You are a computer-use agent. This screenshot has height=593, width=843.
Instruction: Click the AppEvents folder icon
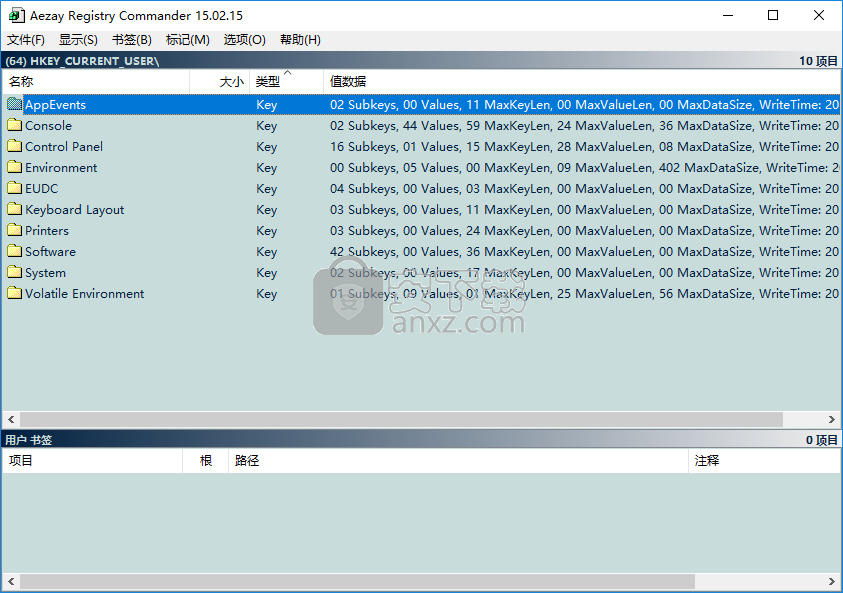[x=15, y=104]
